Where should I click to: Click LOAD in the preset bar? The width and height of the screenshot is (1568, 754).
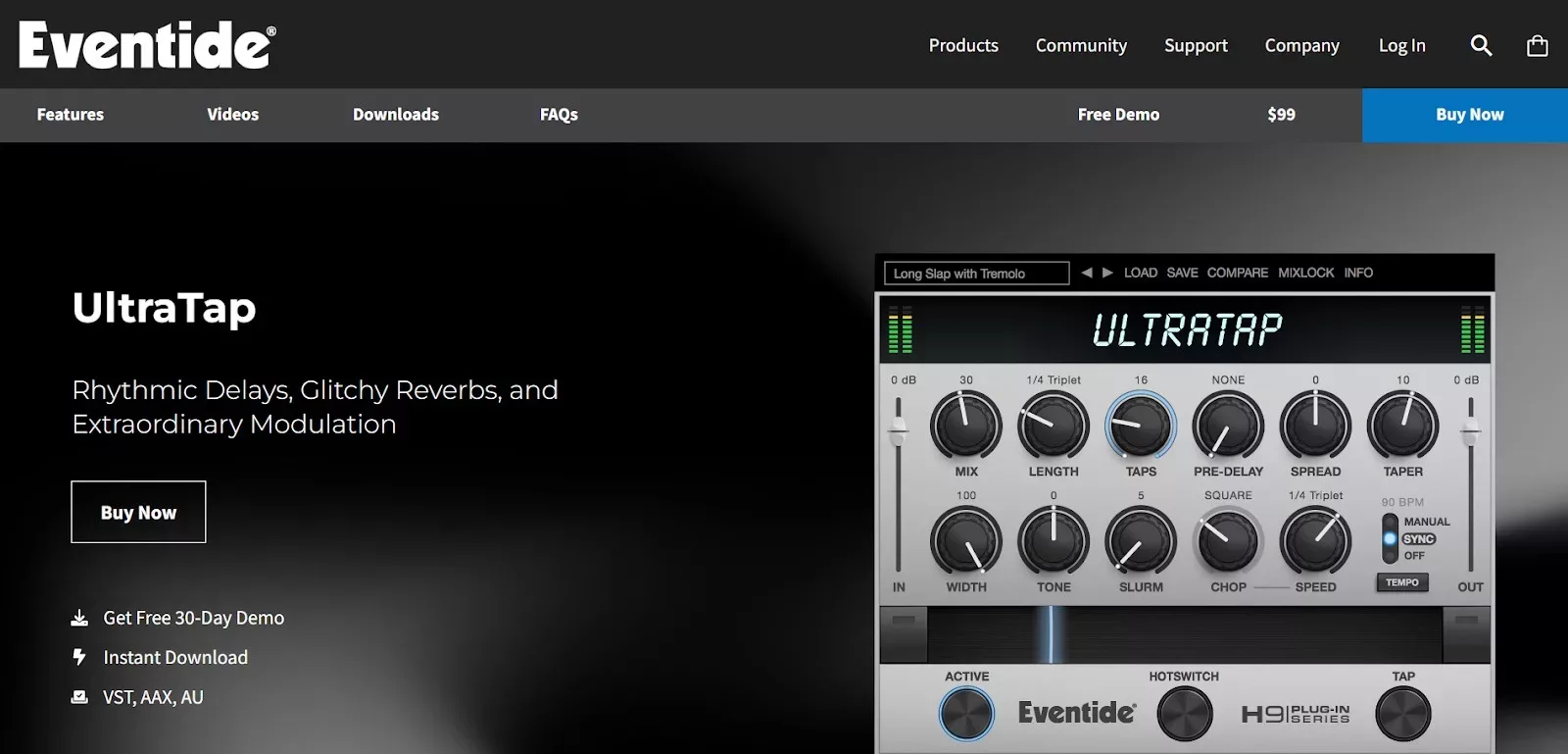pos(1140,273)
